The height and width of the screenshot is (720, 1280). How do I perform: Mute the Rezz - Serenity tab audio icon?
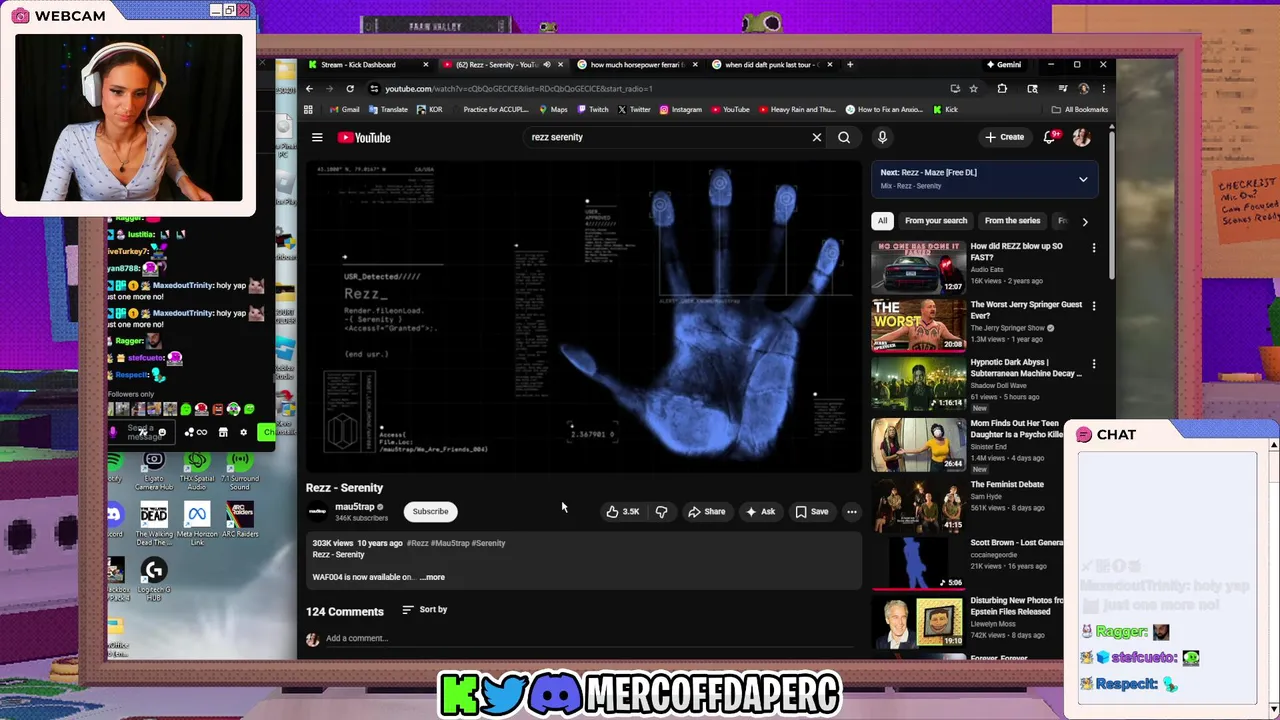547,65
